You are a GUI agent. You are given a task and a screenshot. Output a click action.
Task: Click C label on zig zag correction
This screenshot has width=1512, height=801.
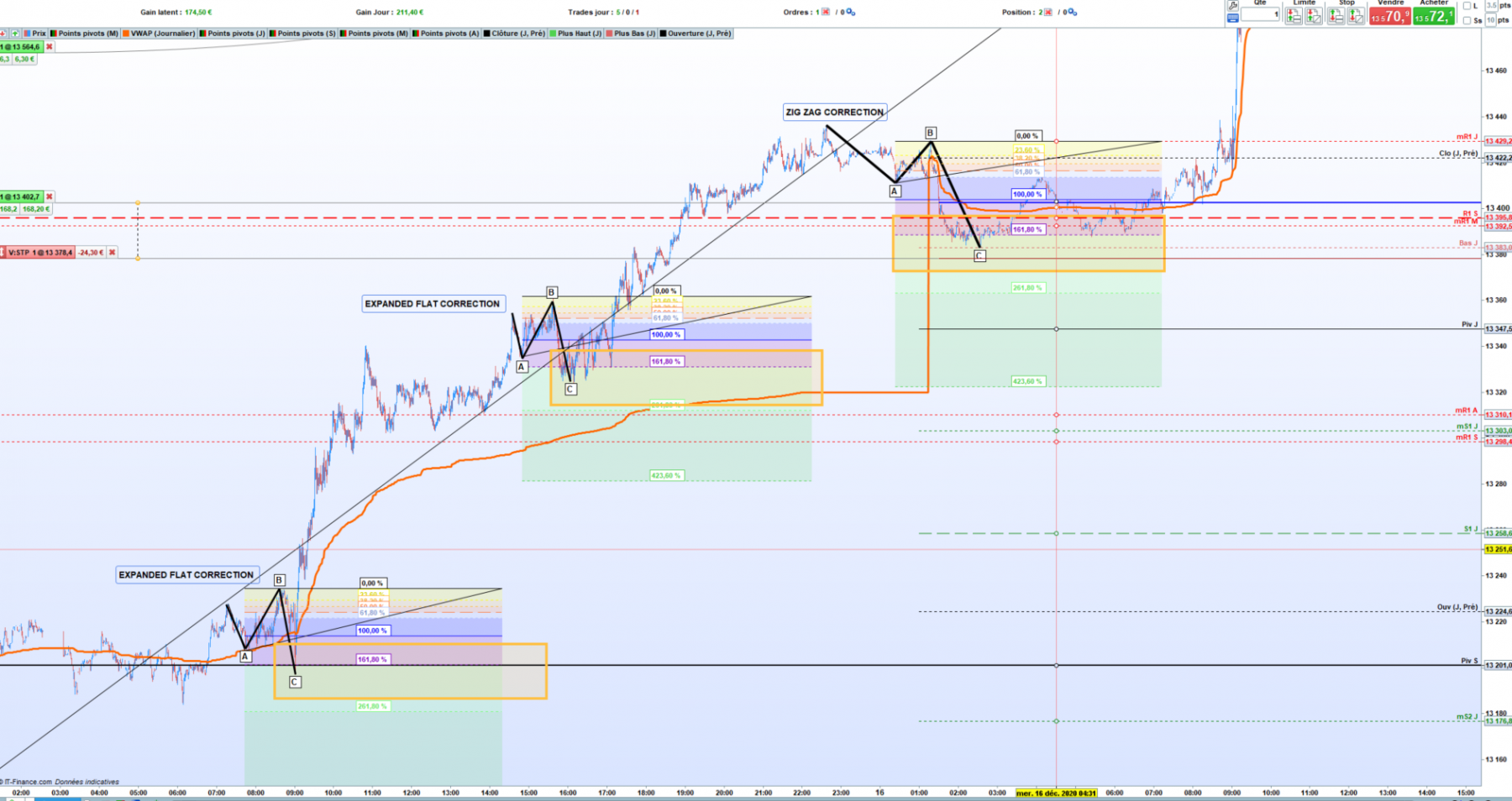pyautogui.click(x=979, y=256)
